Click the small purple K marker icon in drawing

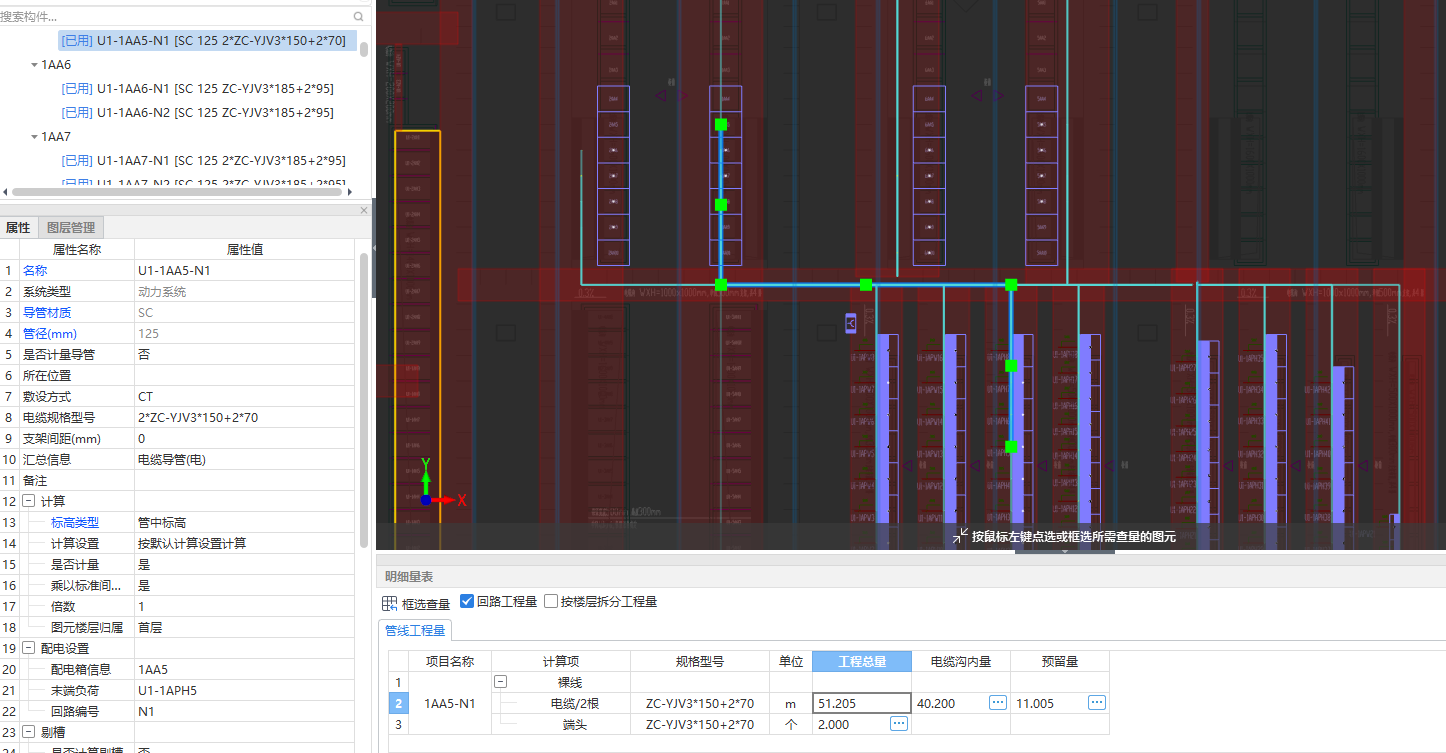click(851, 324)
